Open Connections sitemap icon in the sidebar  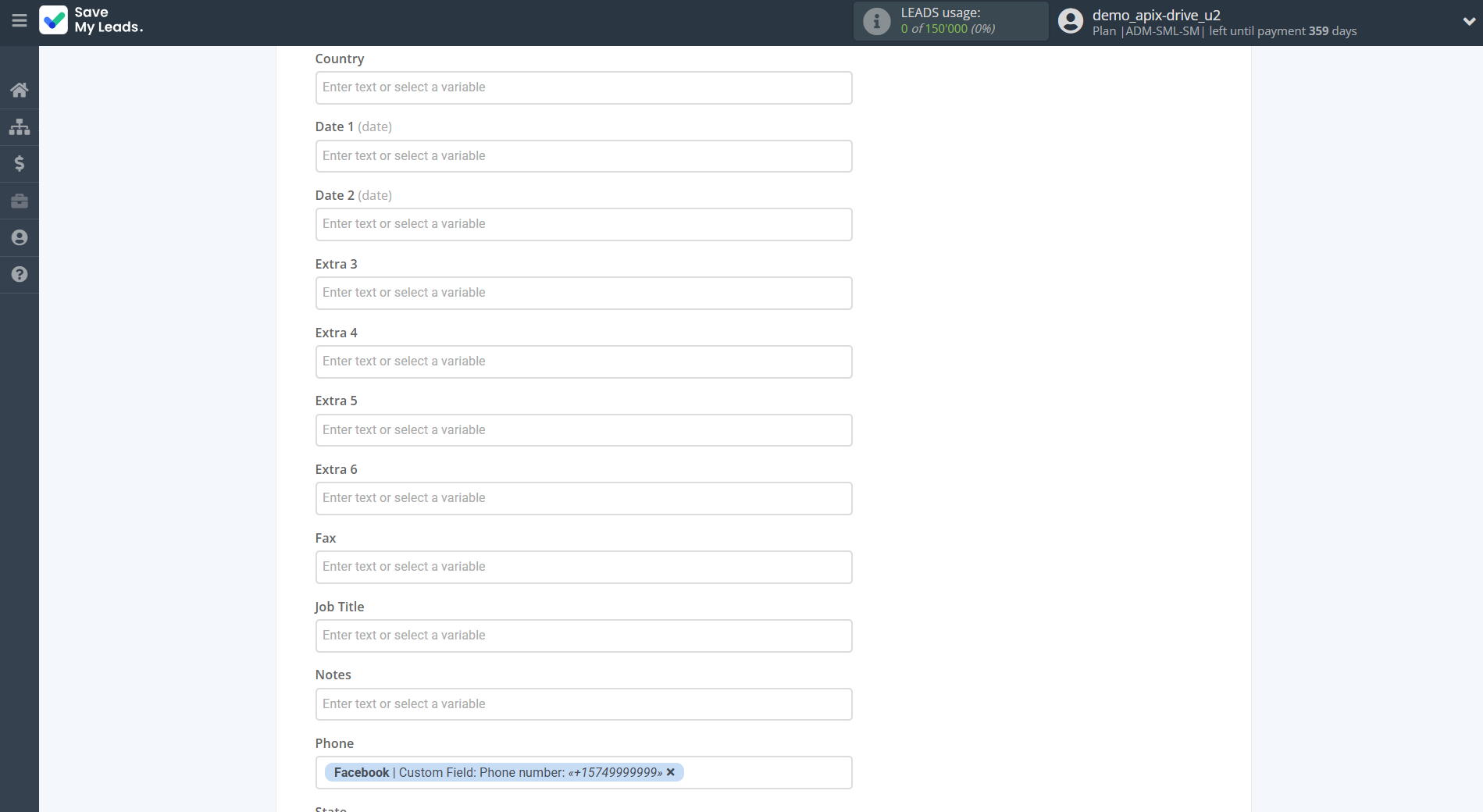(x=20, y=126)
